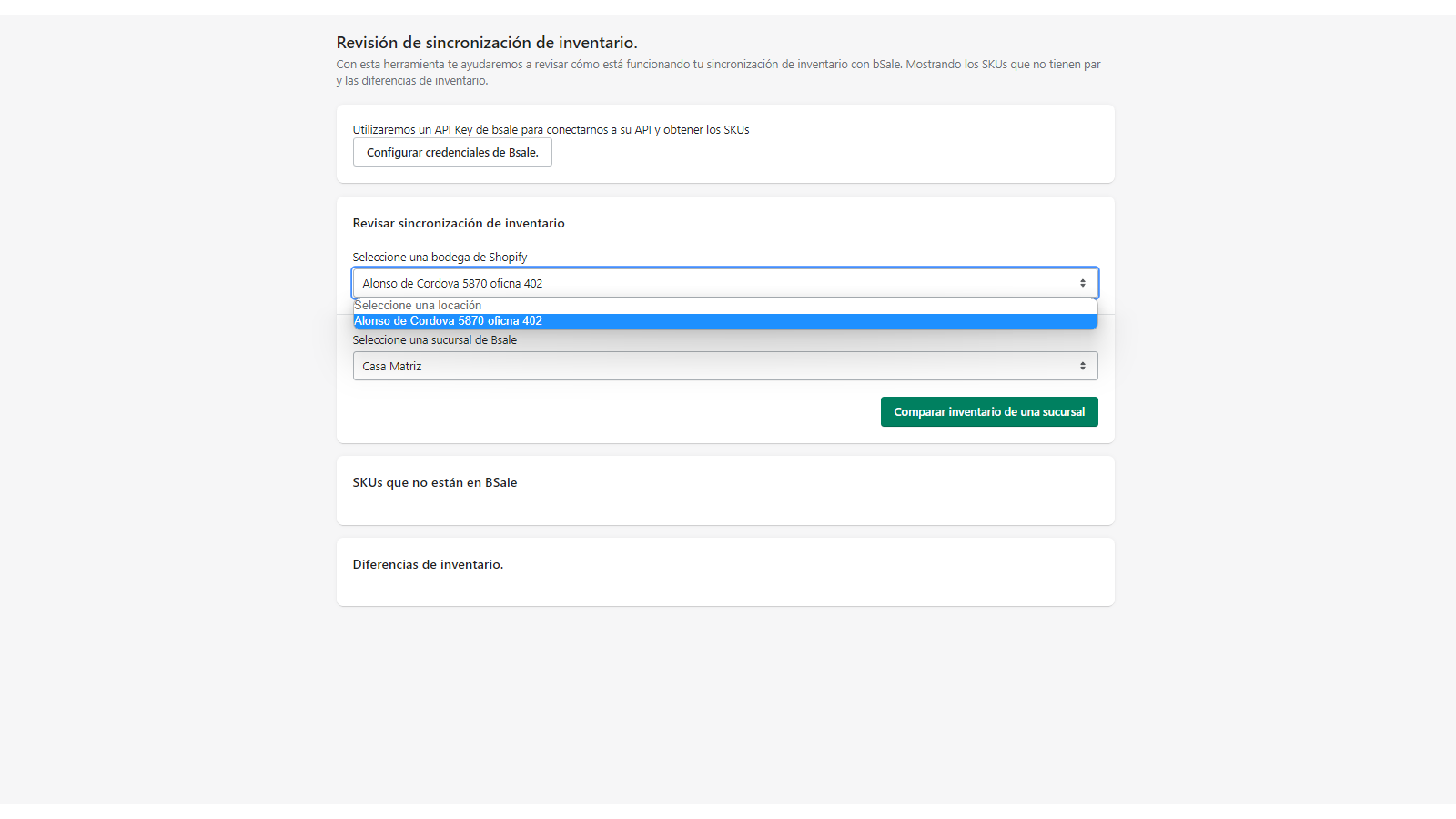
Task: Click the 'Utilizaremos un API Key' description text
Action: point(551,130)
